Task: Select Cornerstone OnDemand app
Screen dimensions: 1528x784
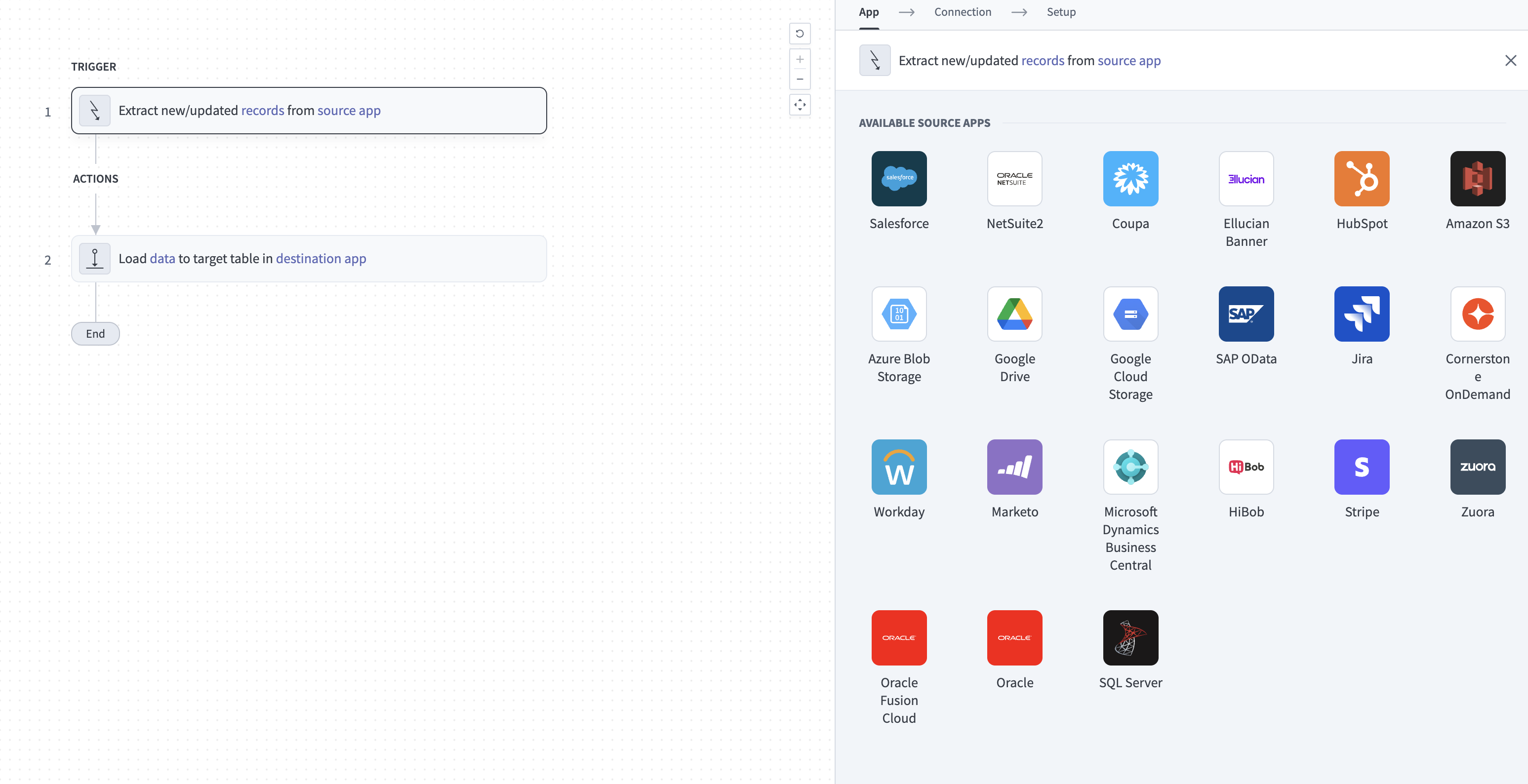Action: tap(1477, 314)
